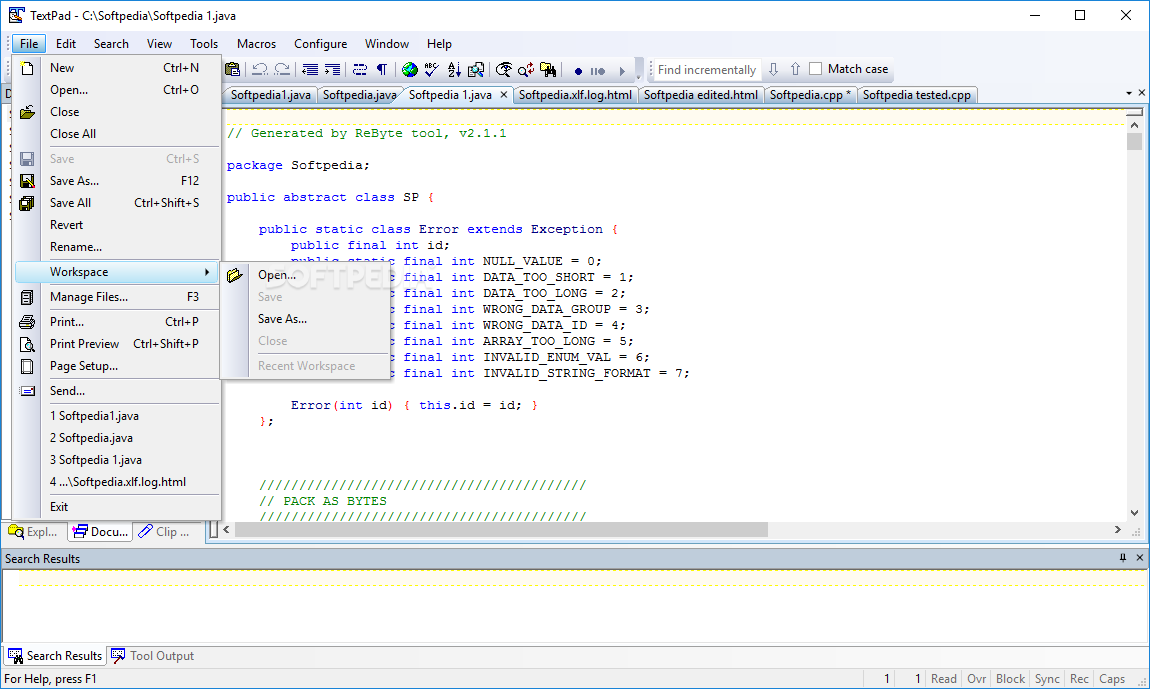The height and width of the screenshot is (689, 1150).
Task: Switch to the Softpedia edited.html tab
Action: pos(700,95)
